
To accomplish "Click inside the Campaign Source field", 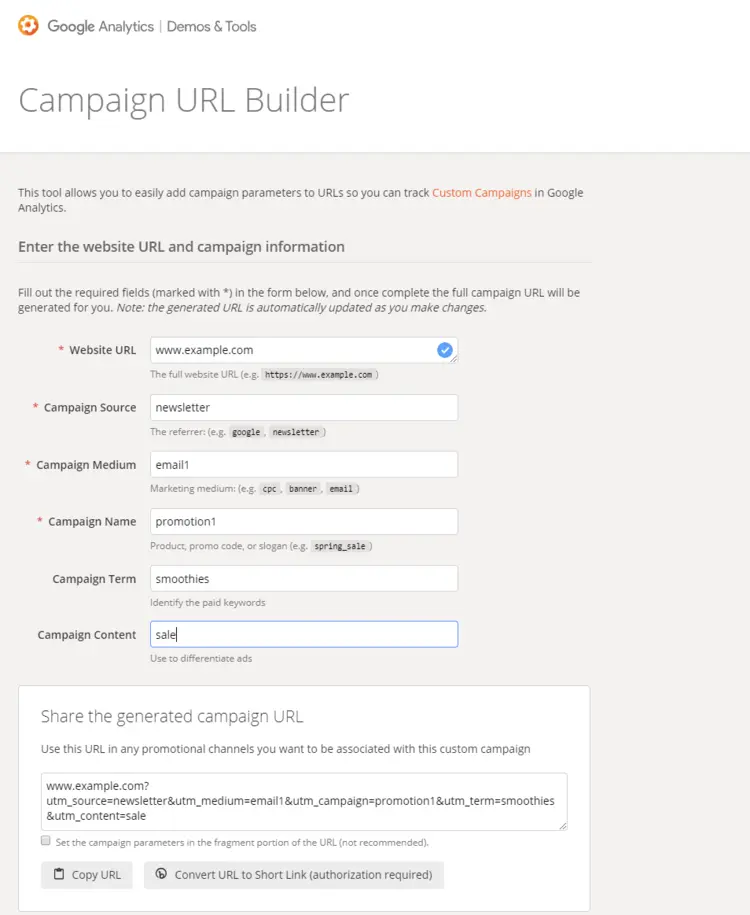I will point(300,407).
